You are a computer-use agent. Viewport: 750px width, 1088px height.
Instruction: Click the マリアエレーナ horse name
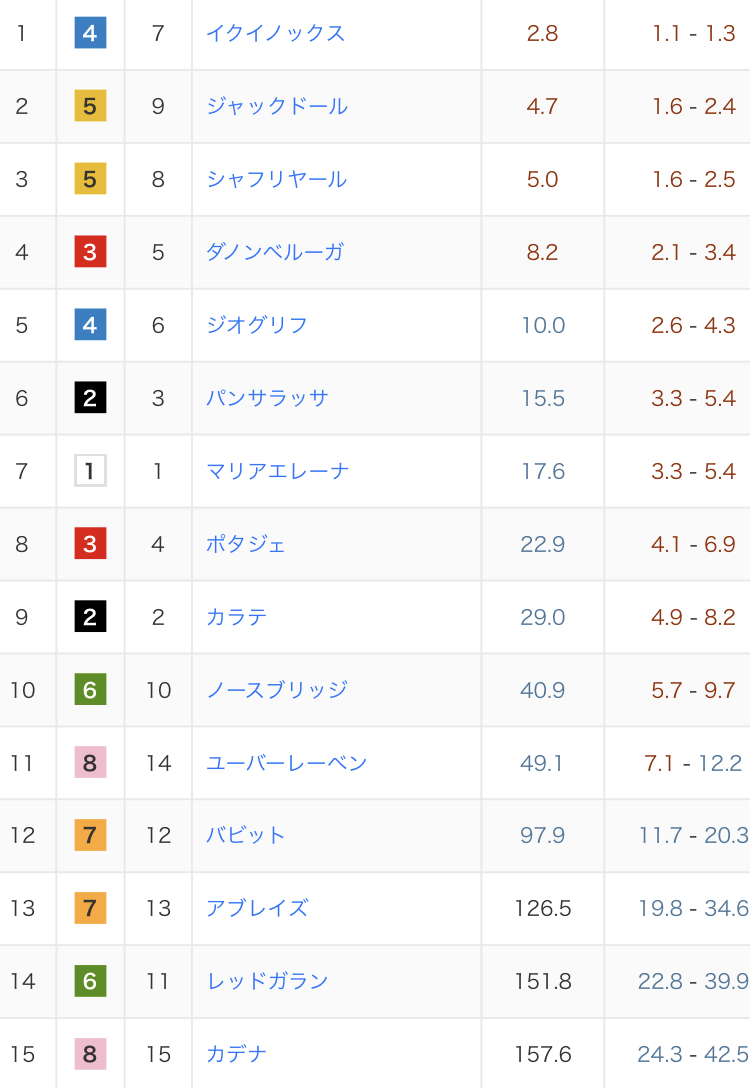(x=277, y=471)
